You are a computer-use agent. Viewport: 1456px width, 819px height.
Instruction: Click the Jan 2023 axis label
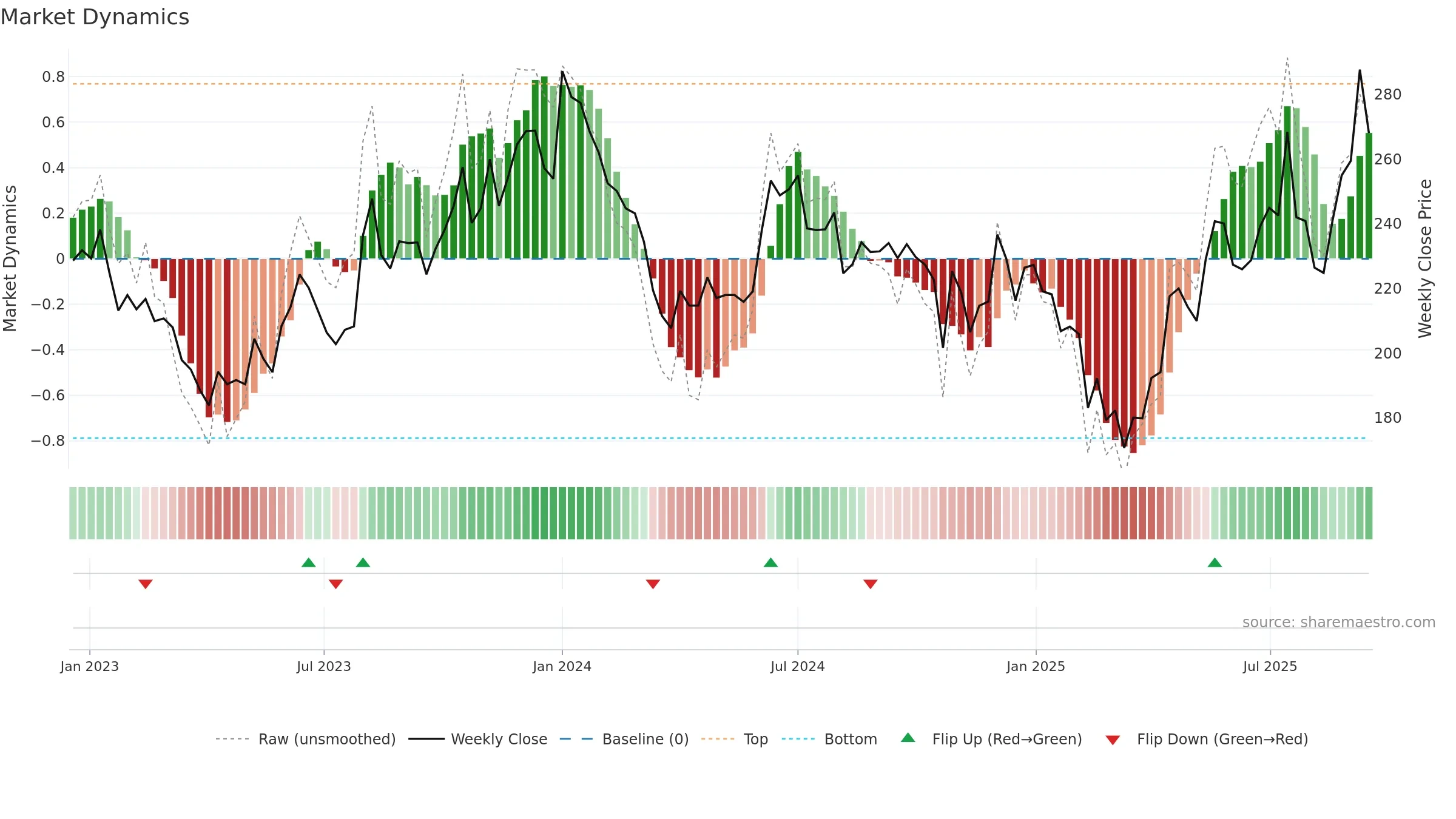tap(90, 666)
